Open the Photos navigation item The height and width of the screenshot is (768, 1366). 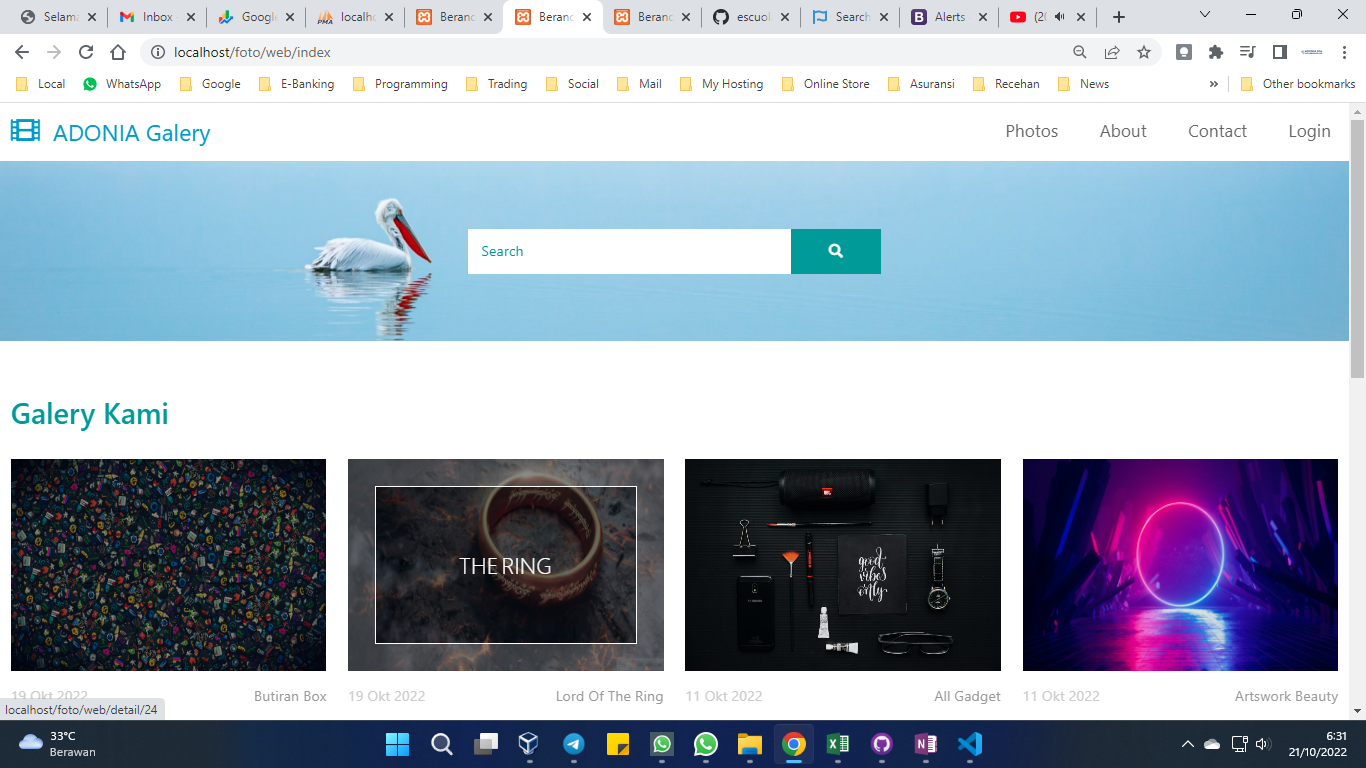click(x=1031, y=131)
